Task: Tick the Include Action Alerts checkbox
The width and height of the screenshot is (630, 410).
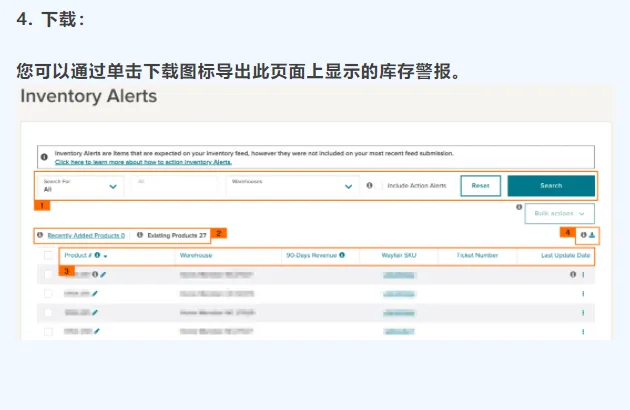Action: click(379, 186)
